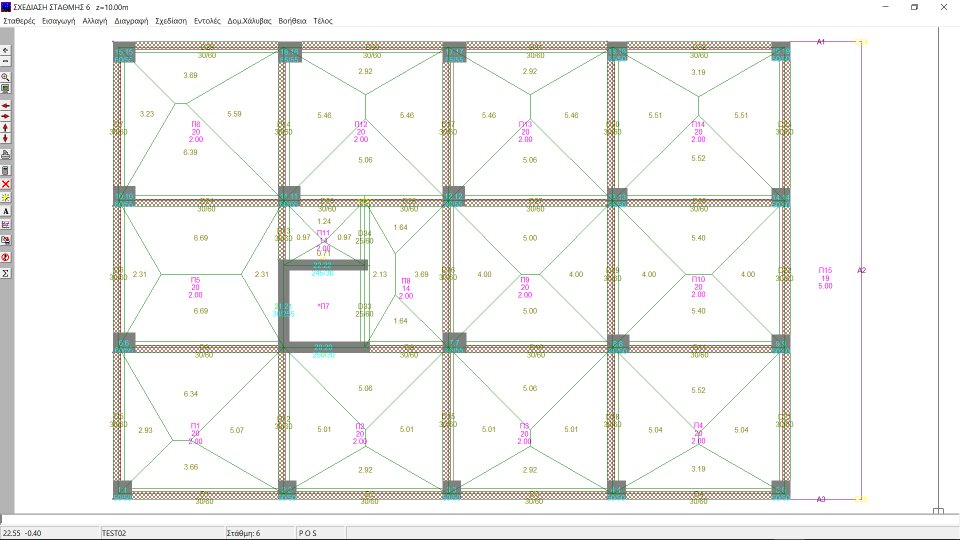Screen dimensions: 960x540
Task: Click the pan left red arrow
Action: pos(6,105)
